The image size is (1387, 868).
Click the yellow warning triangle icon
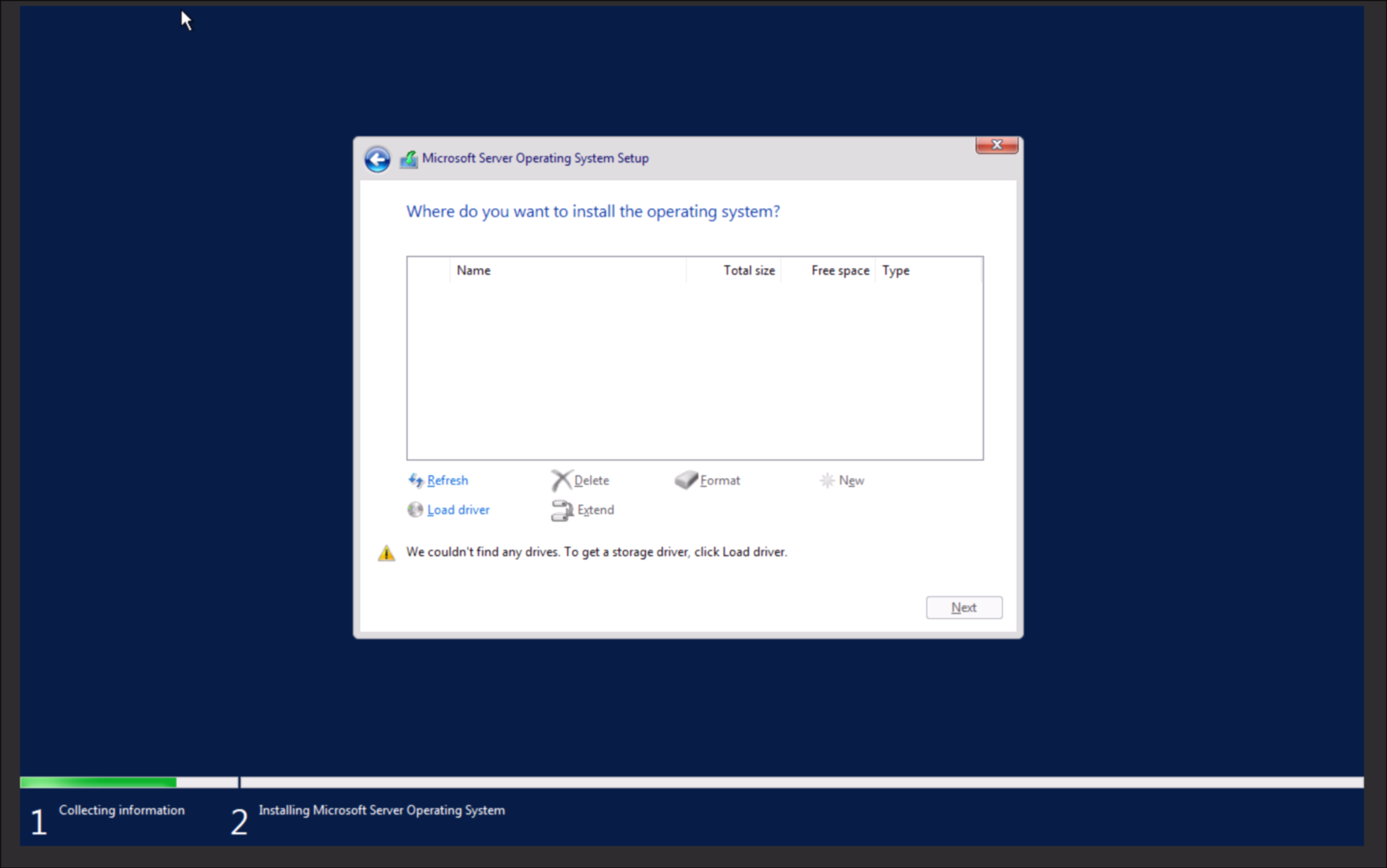point(386,553)
